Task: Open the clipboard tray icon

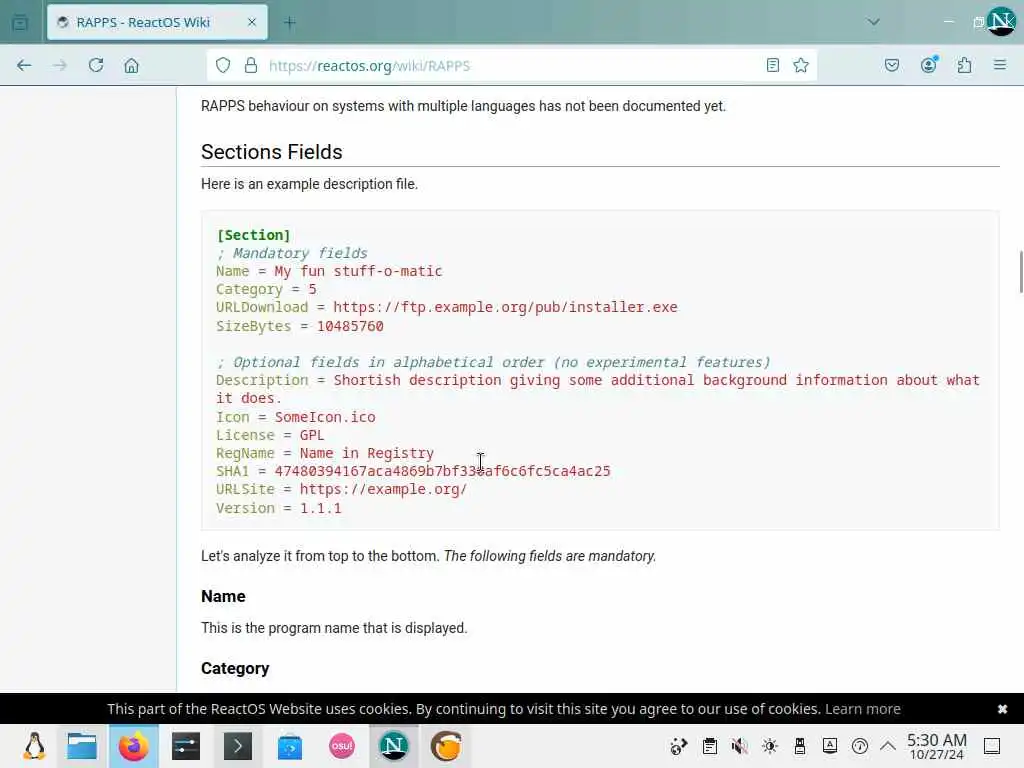Action: [x=710, y=746]
